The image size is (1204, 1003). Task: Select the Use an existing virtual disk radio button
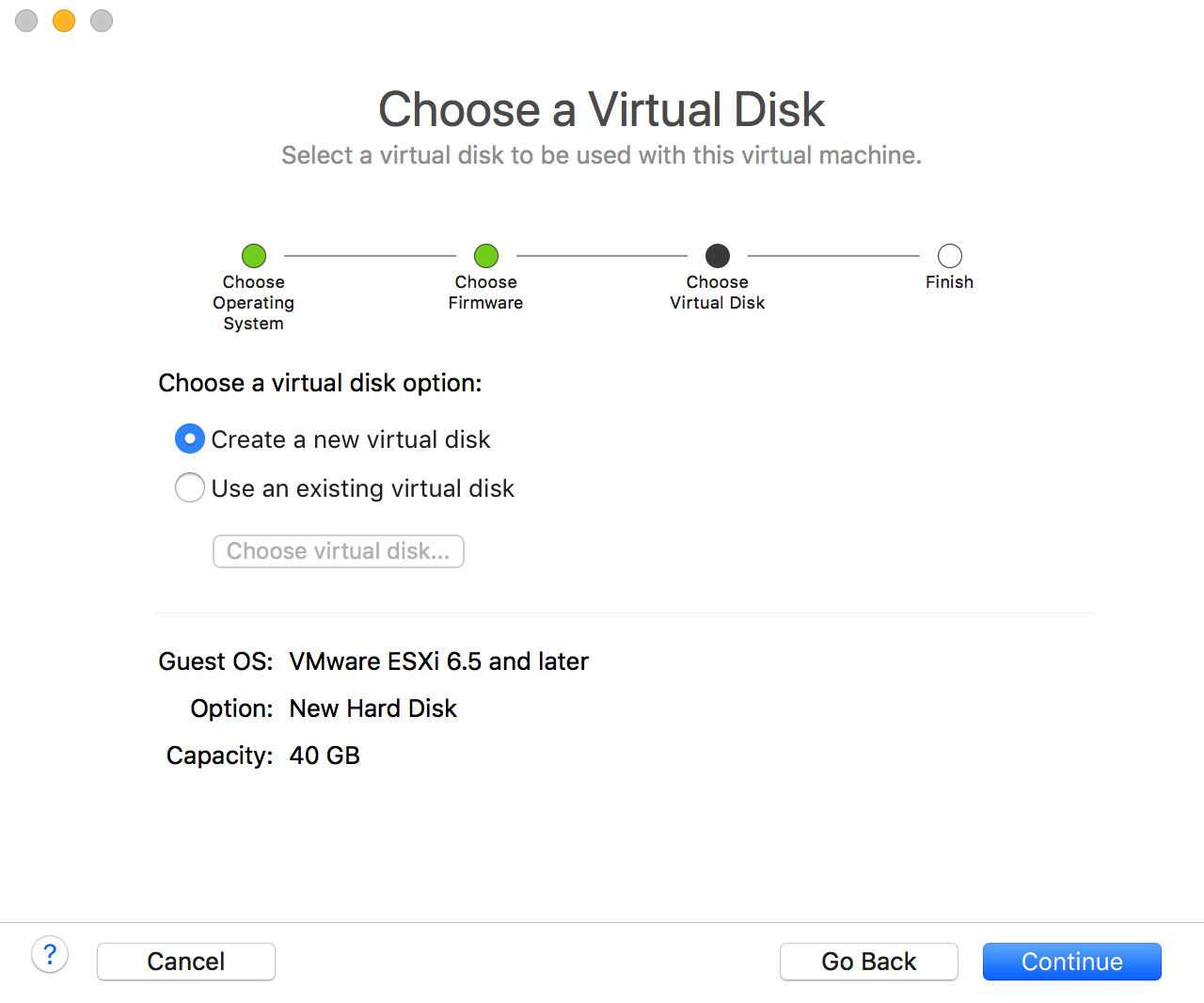coord(190,487)
